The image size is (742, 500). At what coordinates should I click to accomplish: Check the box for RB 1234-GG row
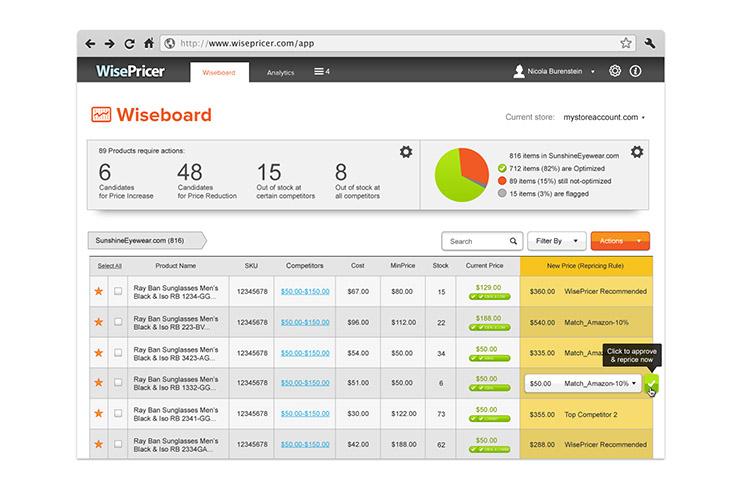coord(118,291)
